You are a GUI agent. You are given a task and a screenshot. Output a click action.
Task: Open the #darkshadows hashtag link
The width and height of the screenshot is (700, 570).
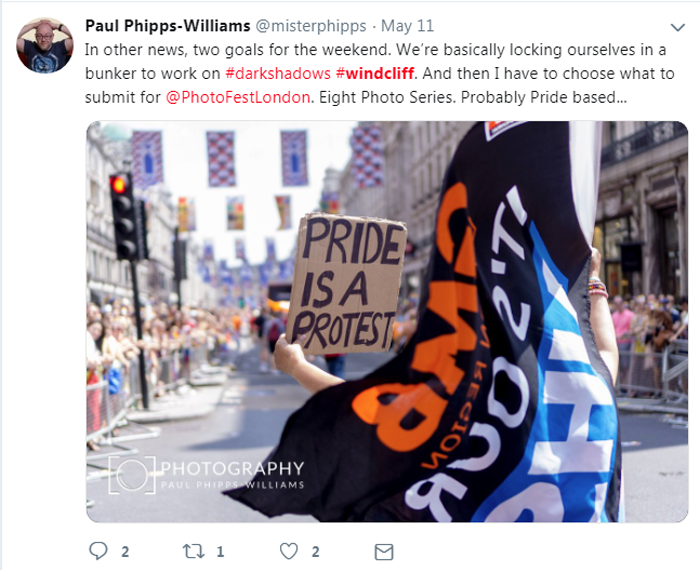278,73
